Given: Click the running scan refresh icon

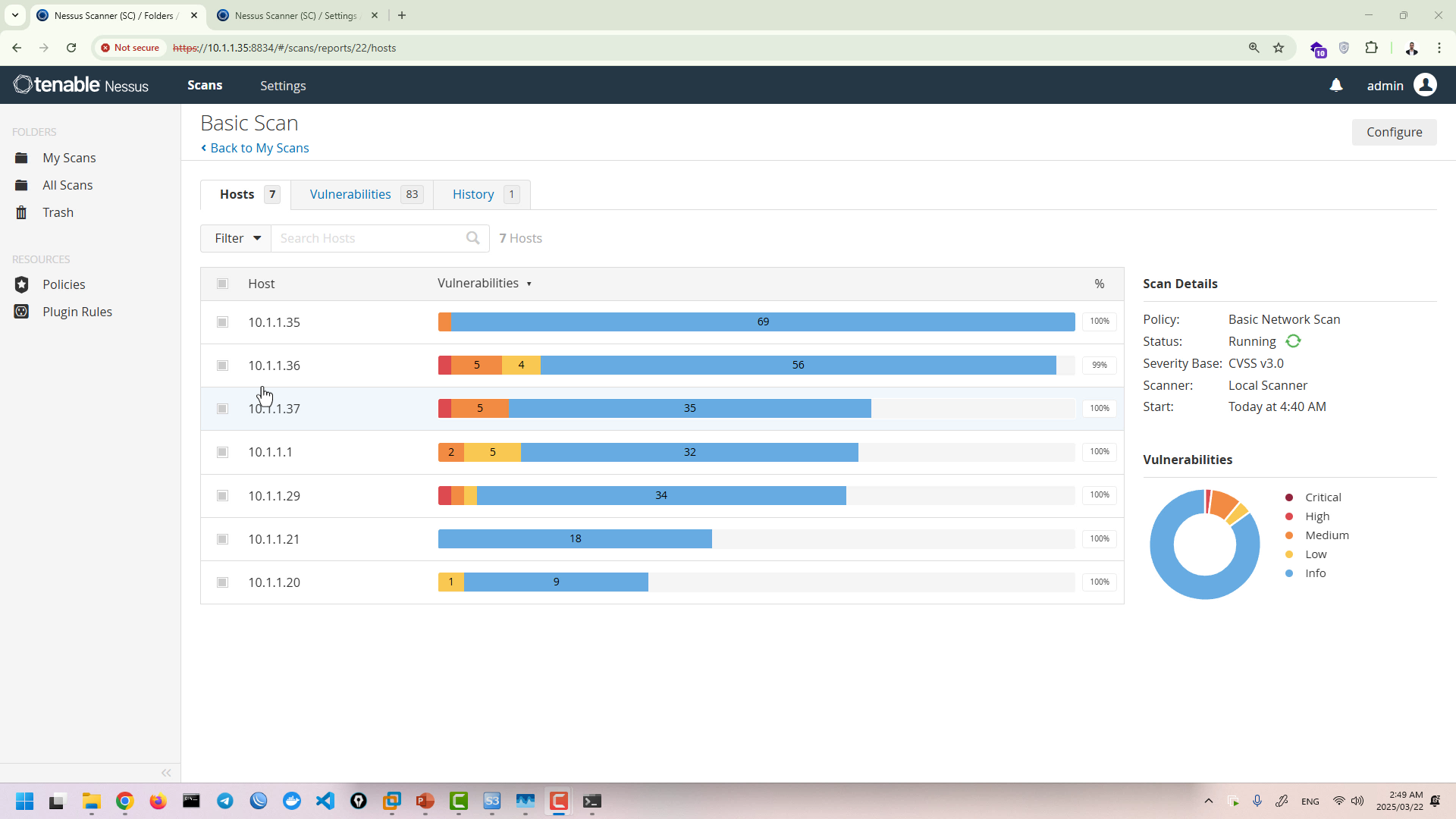Looking at the screenshot, I should 1293,341.
